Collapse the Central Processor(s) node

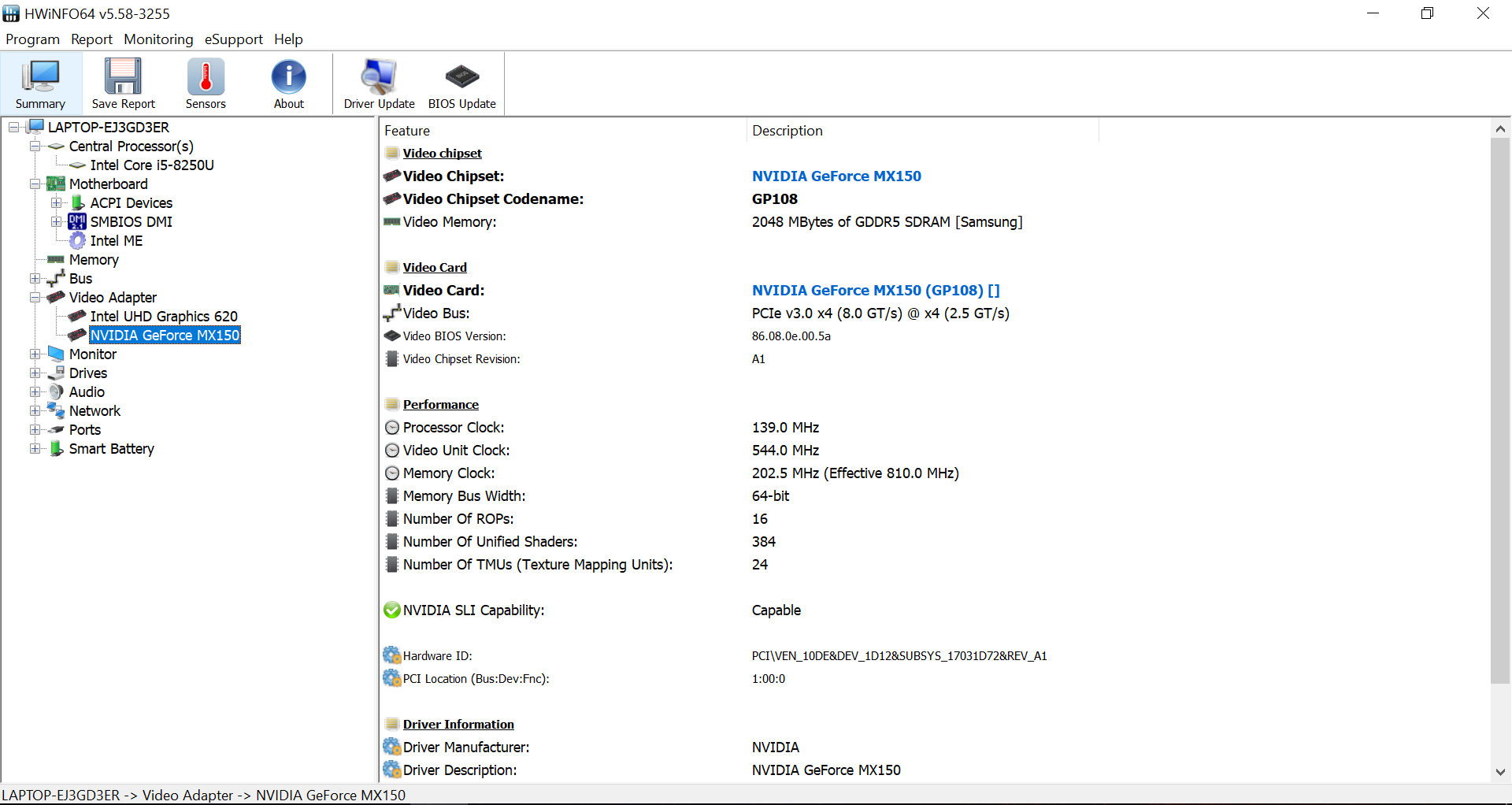click(x=35, y=146)
